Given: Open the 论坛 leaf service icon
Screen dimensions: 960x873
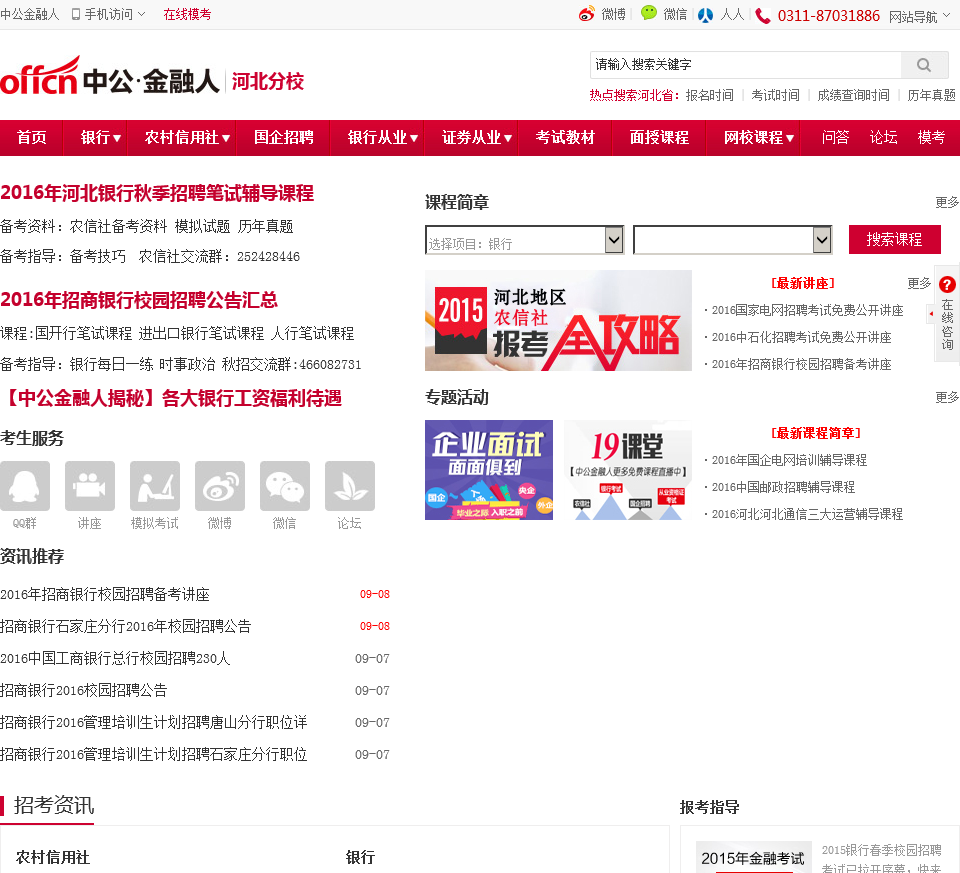Looking at the screenshot, I should coord(350,486).
